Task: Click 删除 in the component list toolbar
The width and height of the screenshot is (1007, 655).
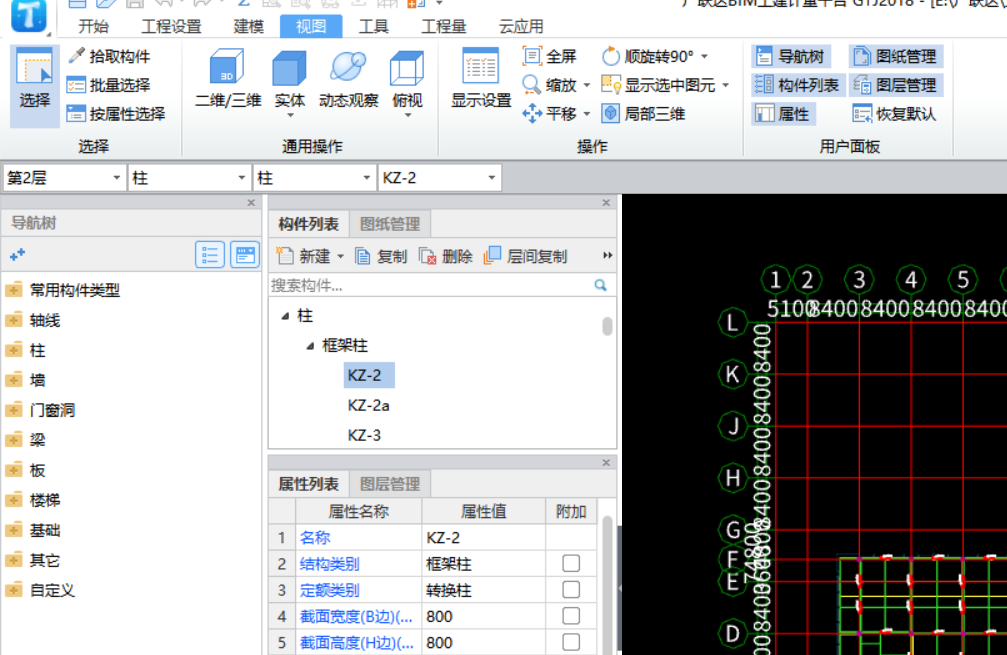Action: (446, 256)
